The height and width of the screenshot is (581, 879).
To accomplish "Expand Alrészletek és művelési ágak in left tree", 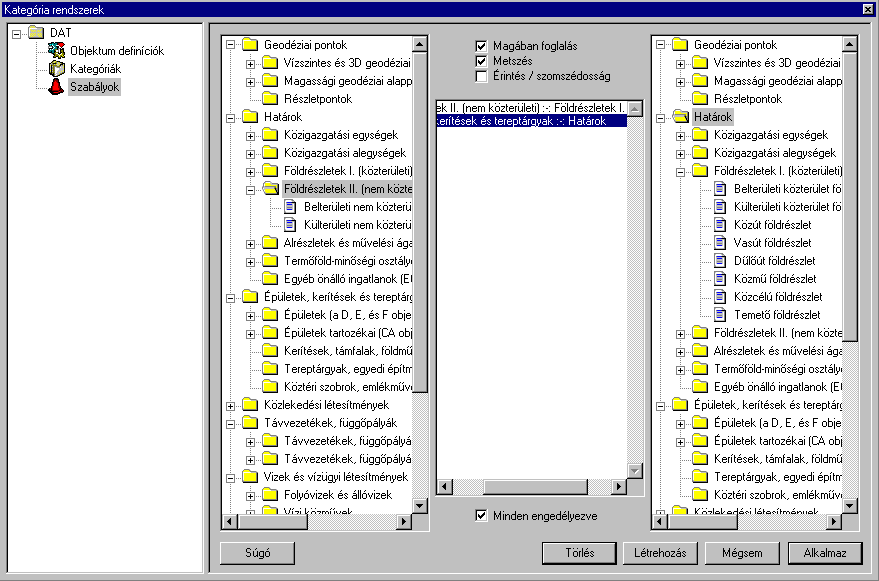I will (251, 243).
